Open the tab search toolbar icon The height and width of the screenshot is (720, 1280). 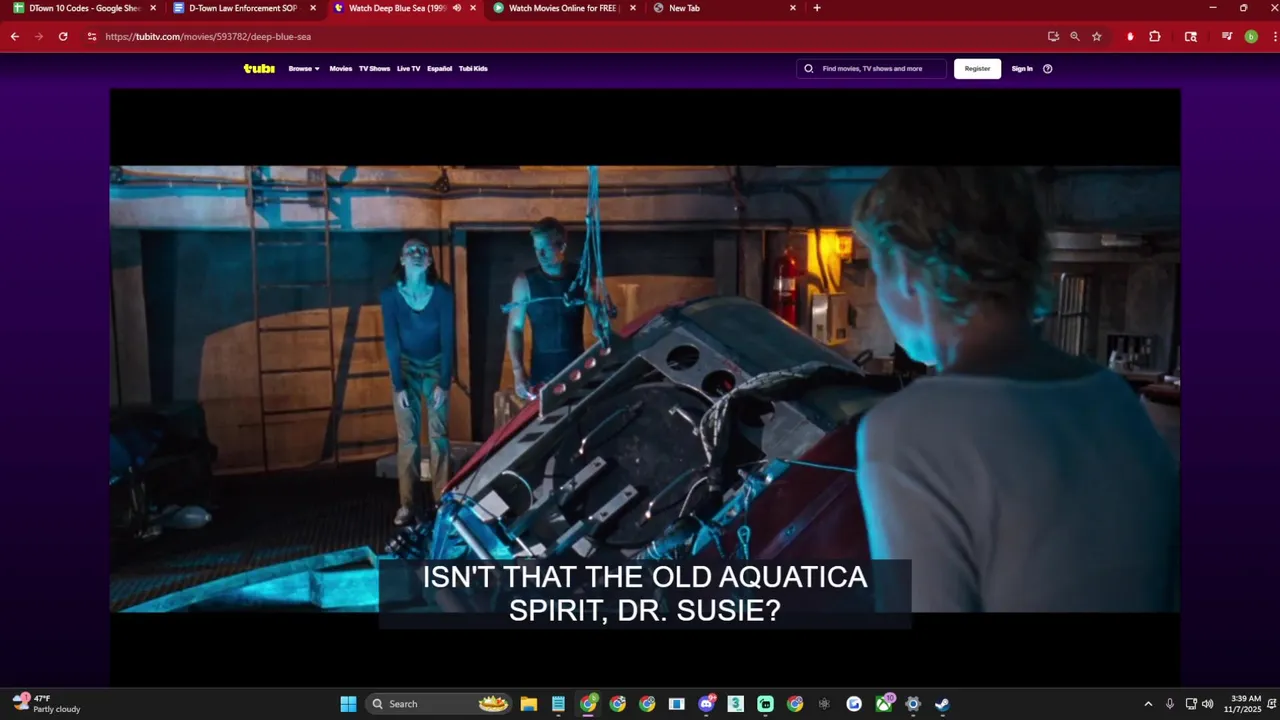[x=1190, y=36]
